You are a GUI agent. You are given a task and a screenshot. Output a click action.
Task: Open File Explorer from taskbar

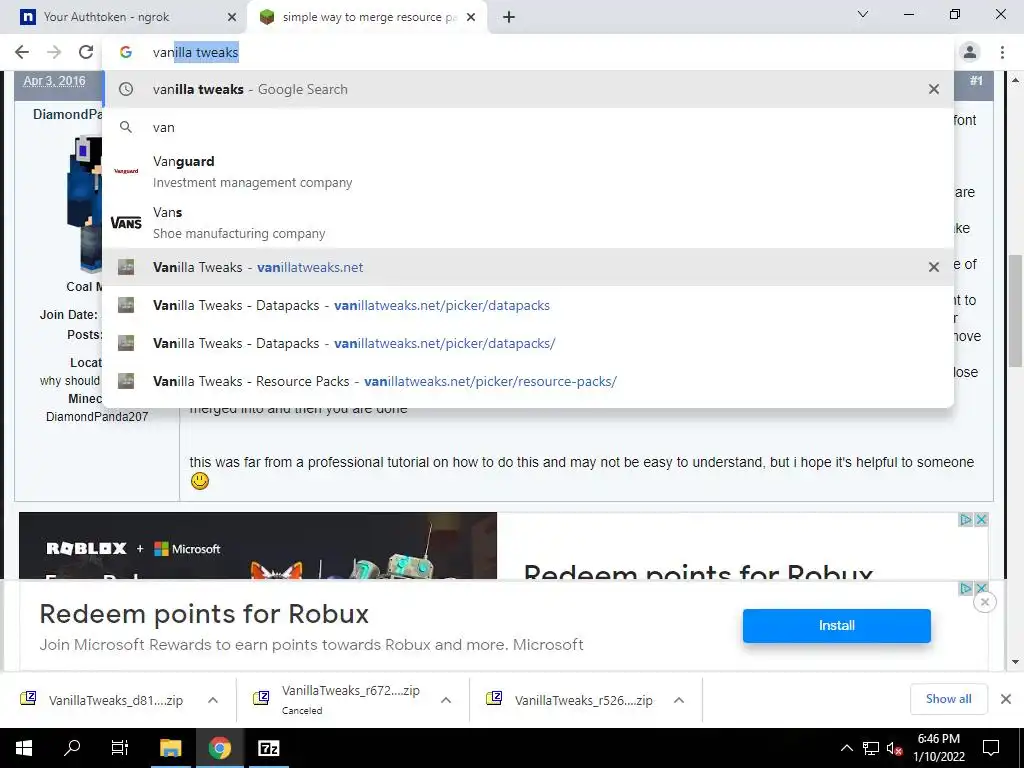point(170,748)
